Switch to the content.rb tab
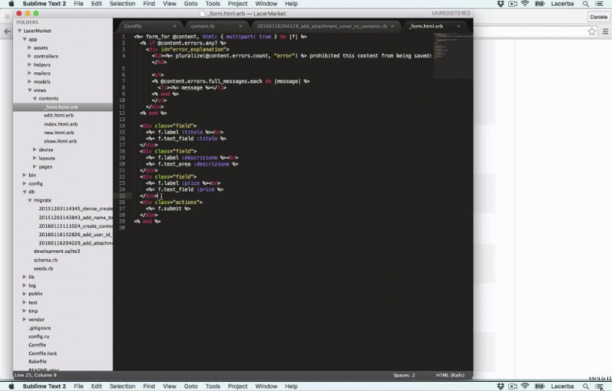This screenshot has width=612, height=391. pos(203,26)
